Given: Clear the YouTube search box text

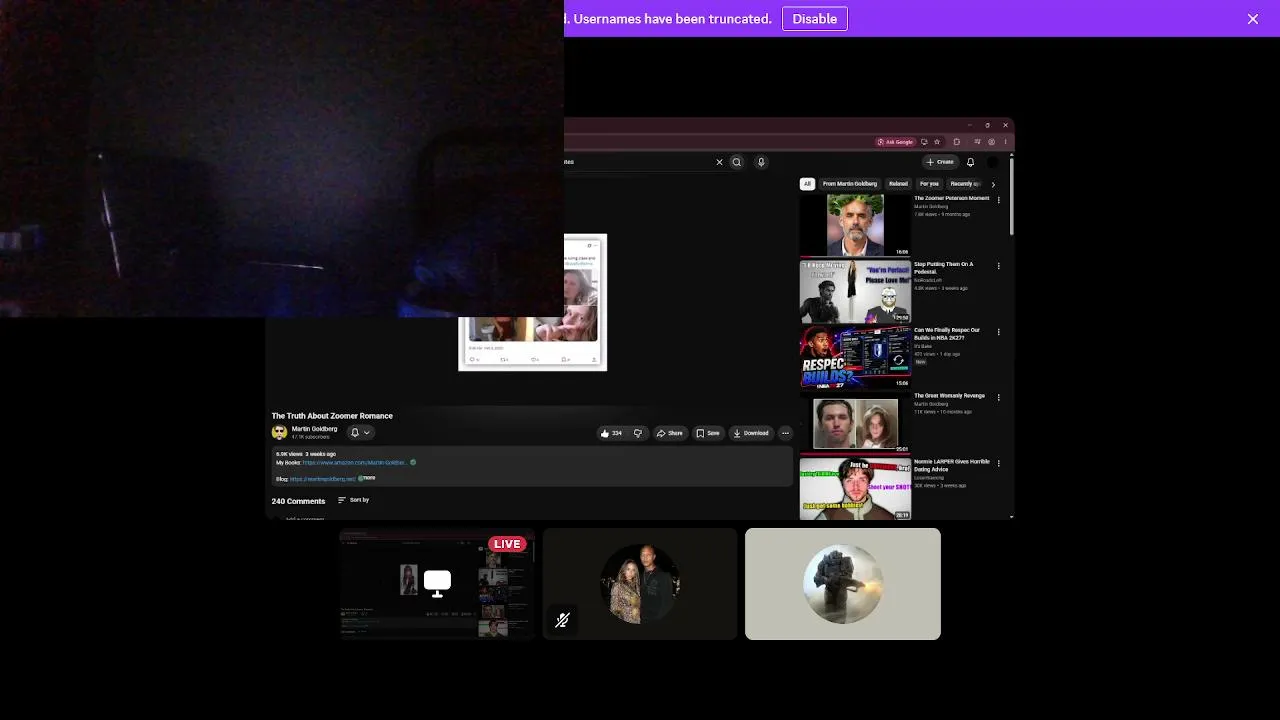Looking at the screenshot, I should [719, 162].
